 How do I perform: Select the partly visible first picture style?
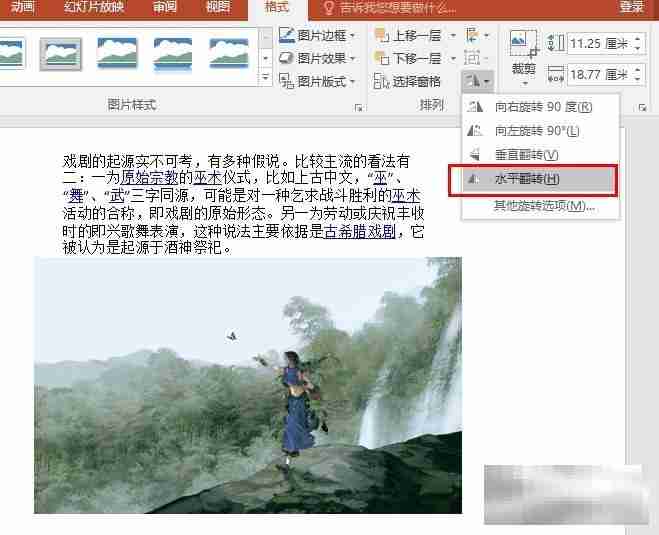tap(12, 53)
